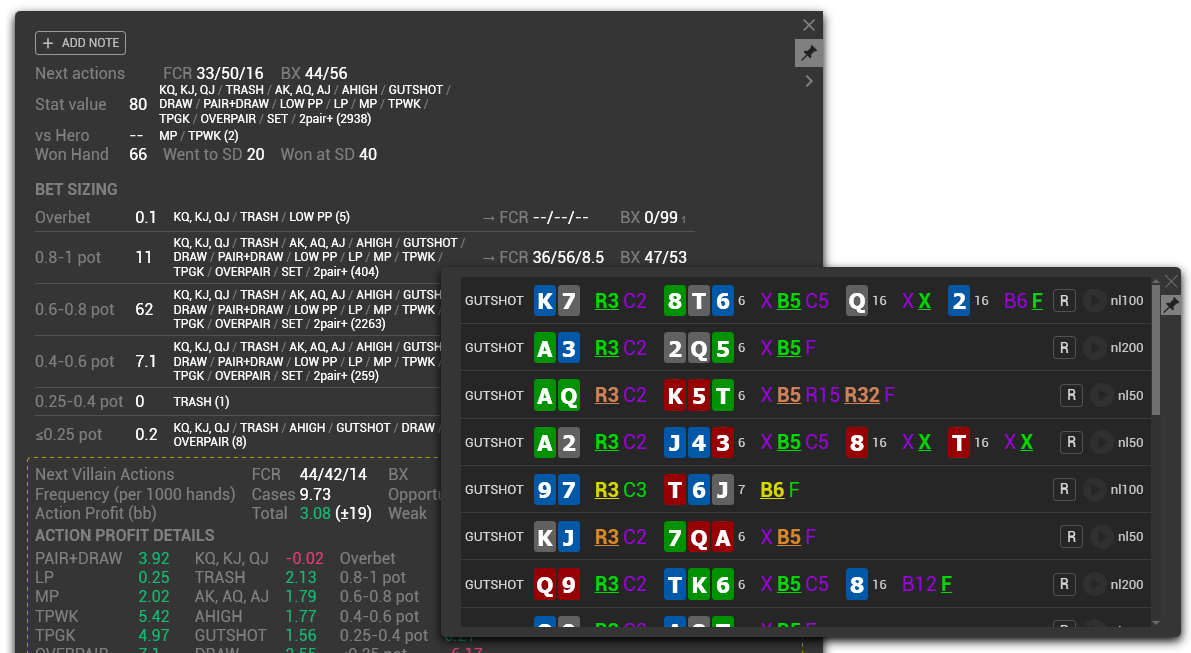
Task: Click the TRASH 2.13 profit entry
Action: pos(255,577)
